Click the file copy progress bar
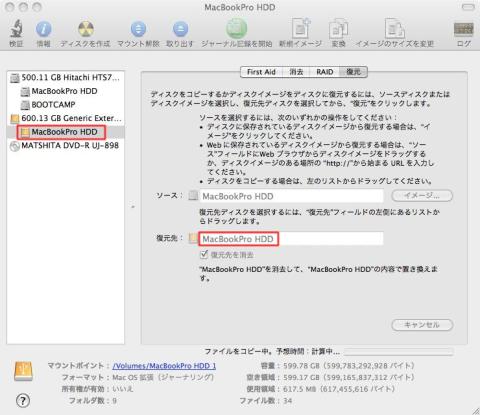This screenshot has height=415, width=480. tap(399, 351)
